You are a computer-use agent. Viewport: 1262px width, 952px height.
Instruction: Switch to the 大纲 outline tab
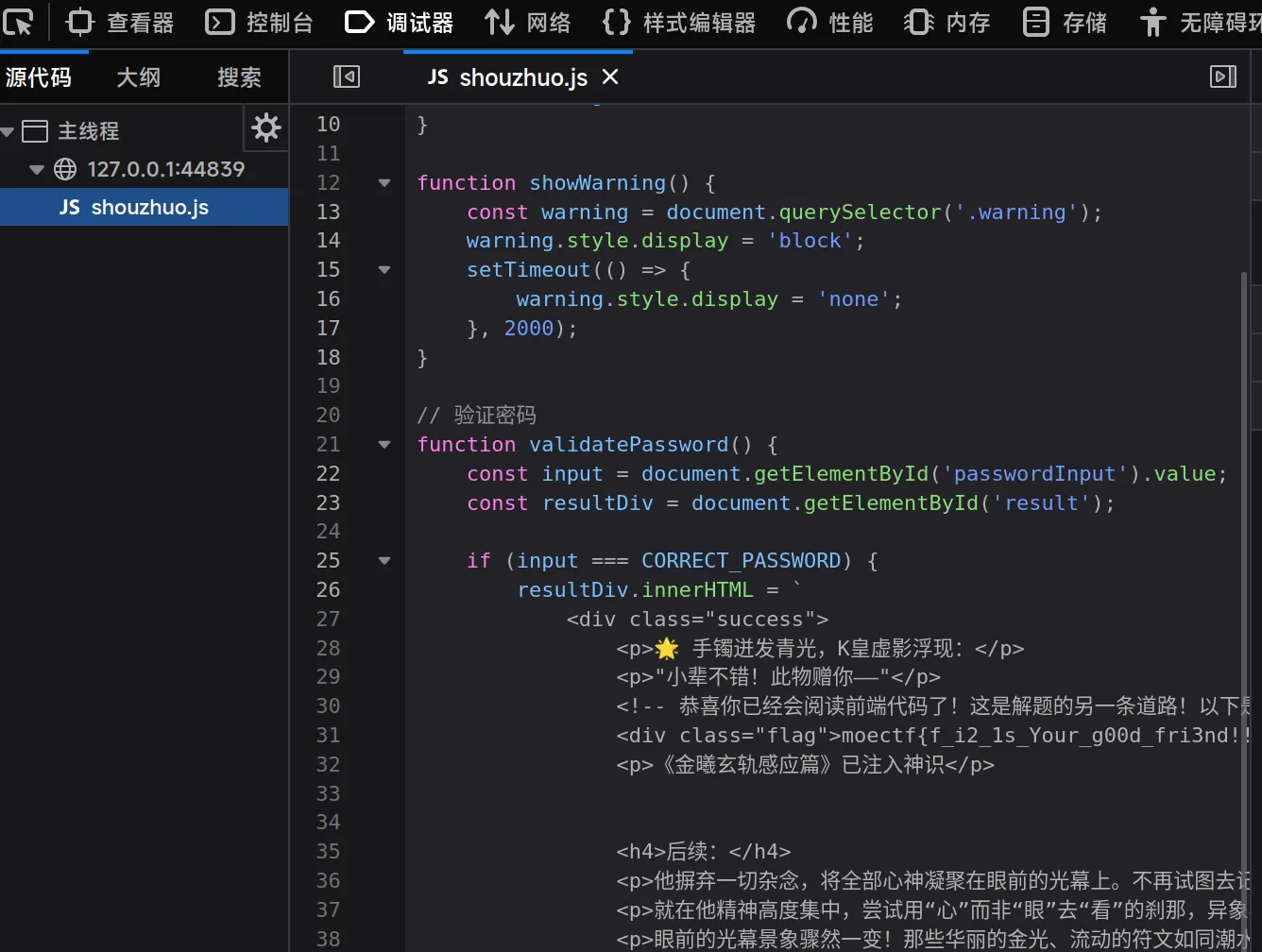[138, 77]
